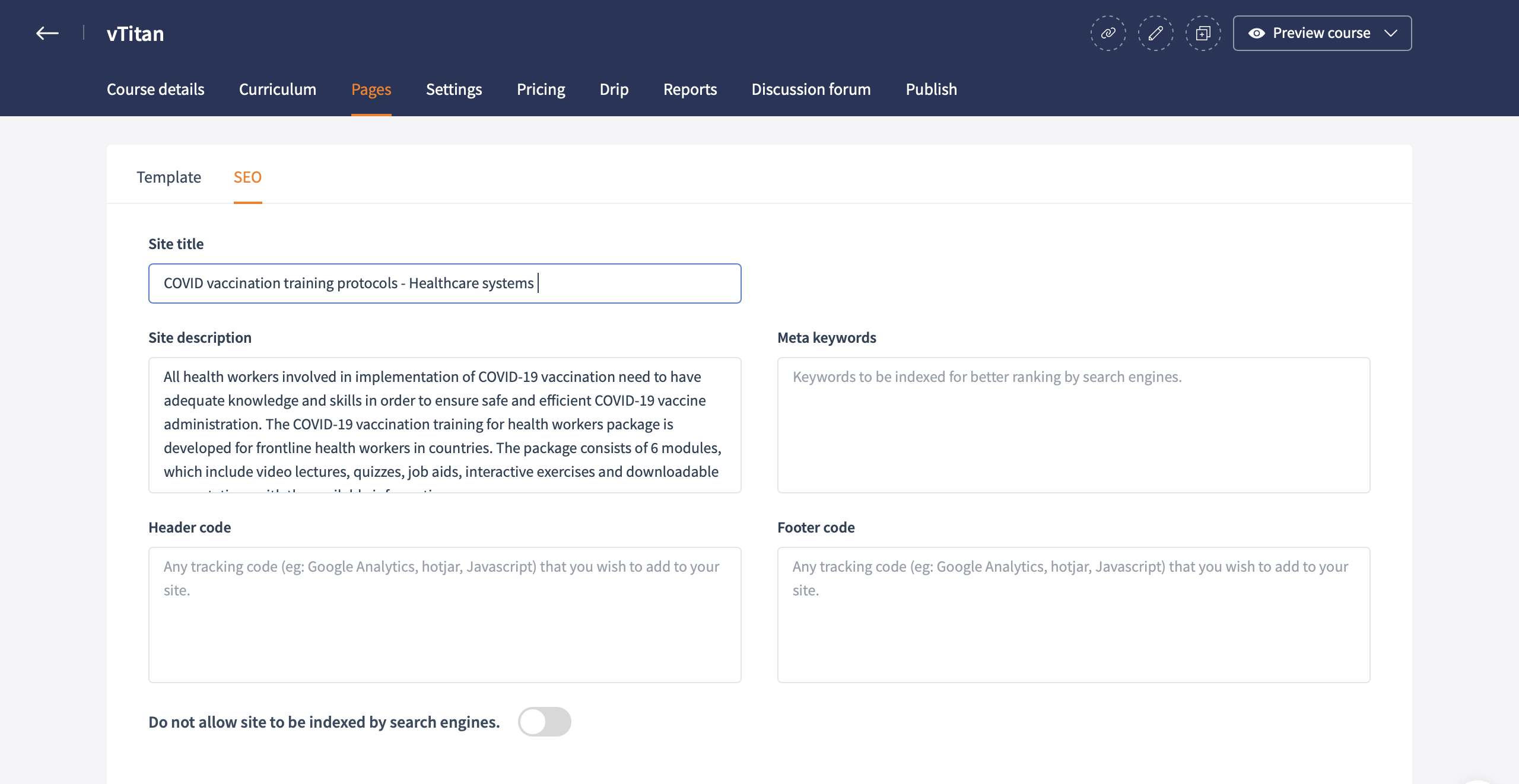Click the duplicate course icon

[x=1203, y=33]
